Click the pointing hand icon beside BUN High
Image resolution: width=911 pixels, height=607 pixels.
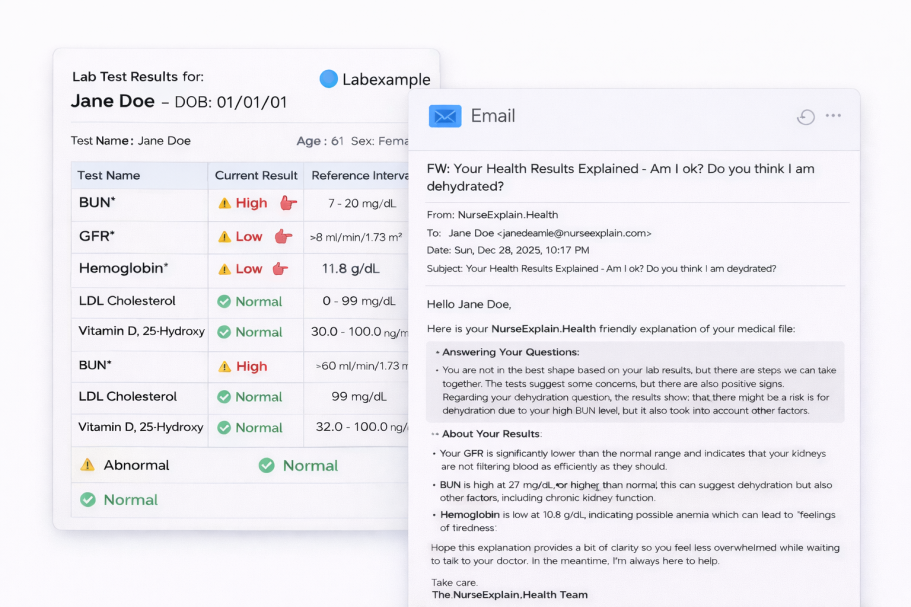288,203
